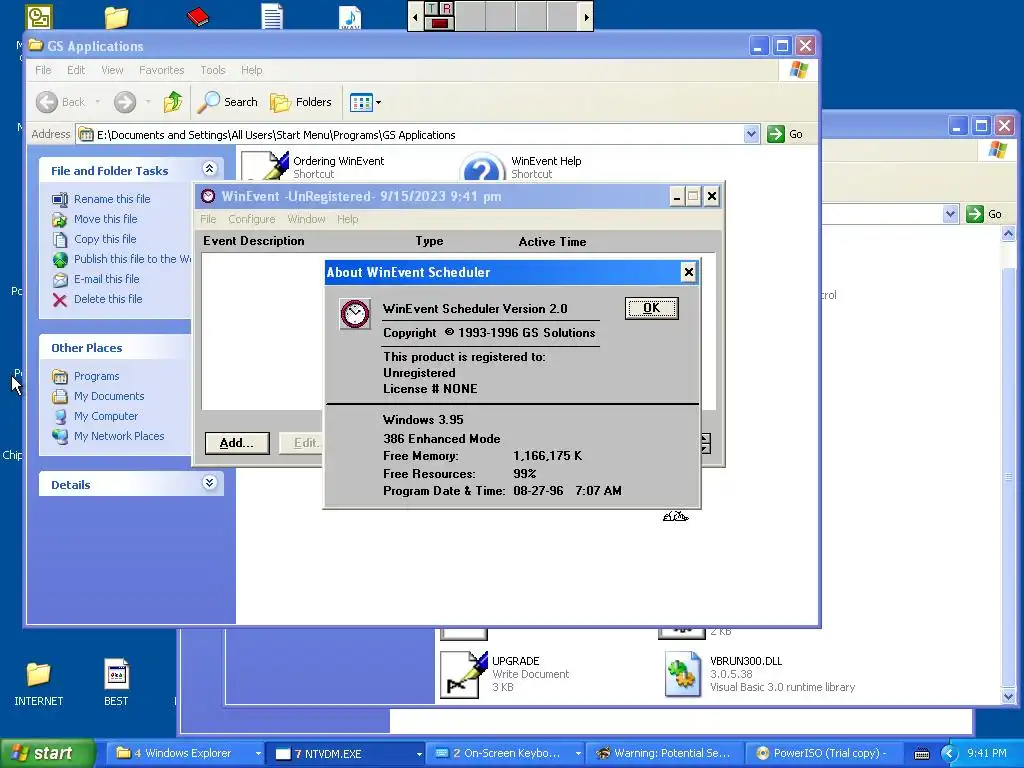Viewport: 1024px width, 768px height.
Task: Click the Back button in GS Applications
Action: (x=61, y=102)
